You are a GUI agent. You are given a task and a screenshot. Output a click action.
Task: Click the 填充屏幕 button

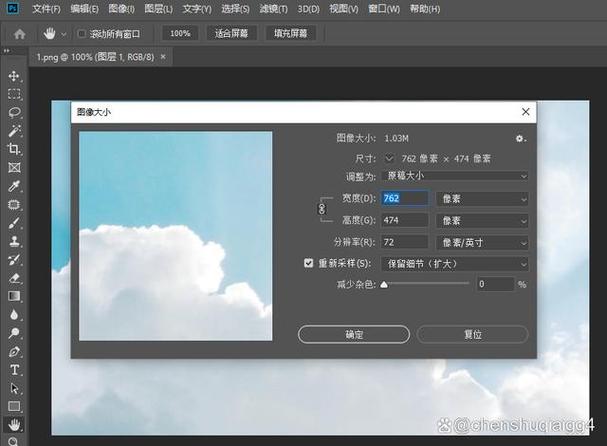click(291, 34)
